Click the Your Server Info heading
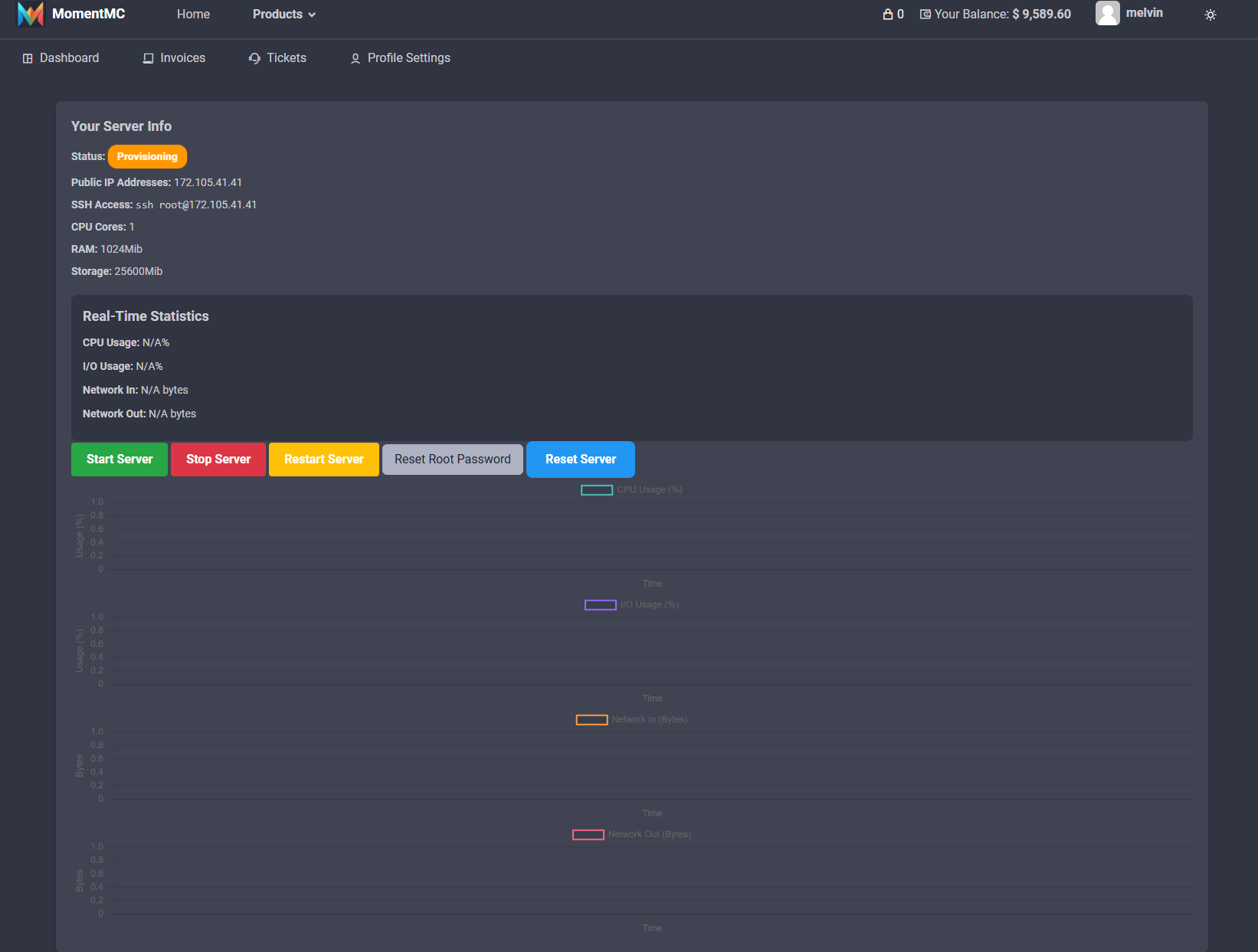Viewport: 1258px width, 952px height. [121, 126]
